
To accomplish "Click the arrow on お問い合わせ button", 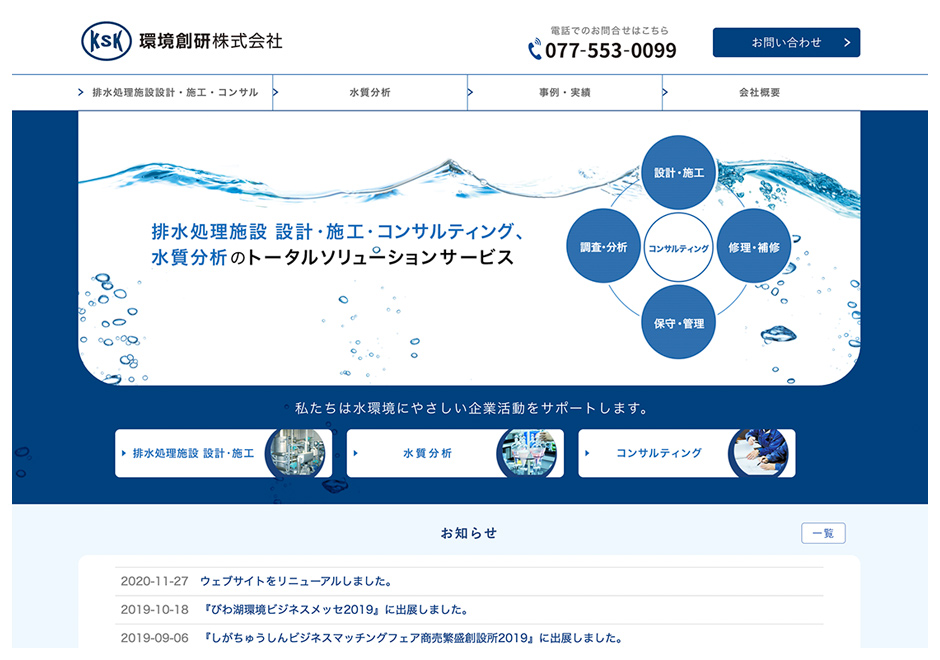I will (x=847, y=43).
